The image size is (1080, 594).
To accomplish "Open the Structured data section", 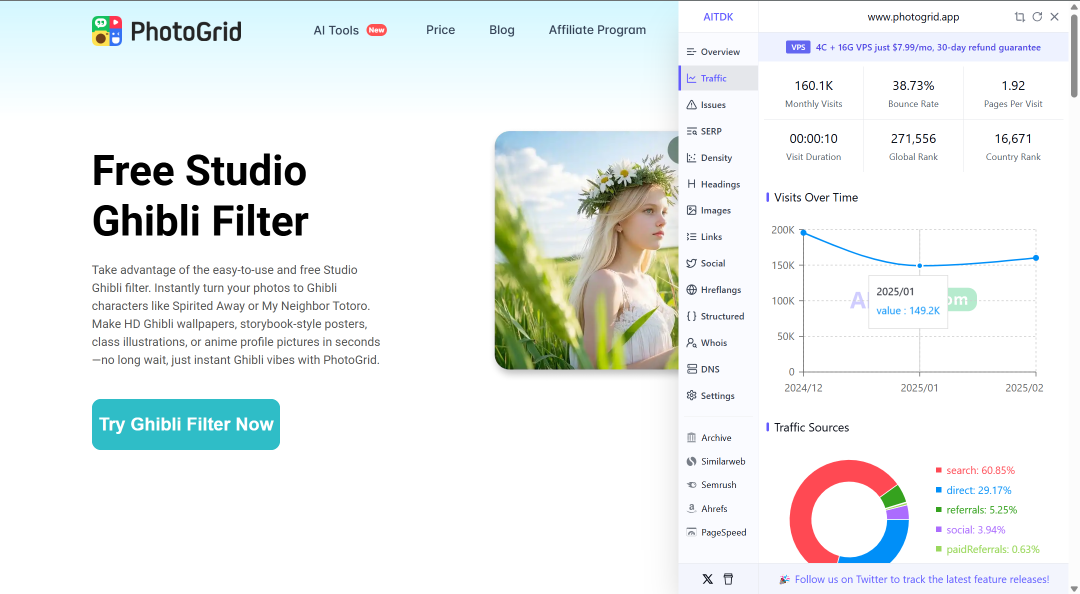I will coord(718,316).
